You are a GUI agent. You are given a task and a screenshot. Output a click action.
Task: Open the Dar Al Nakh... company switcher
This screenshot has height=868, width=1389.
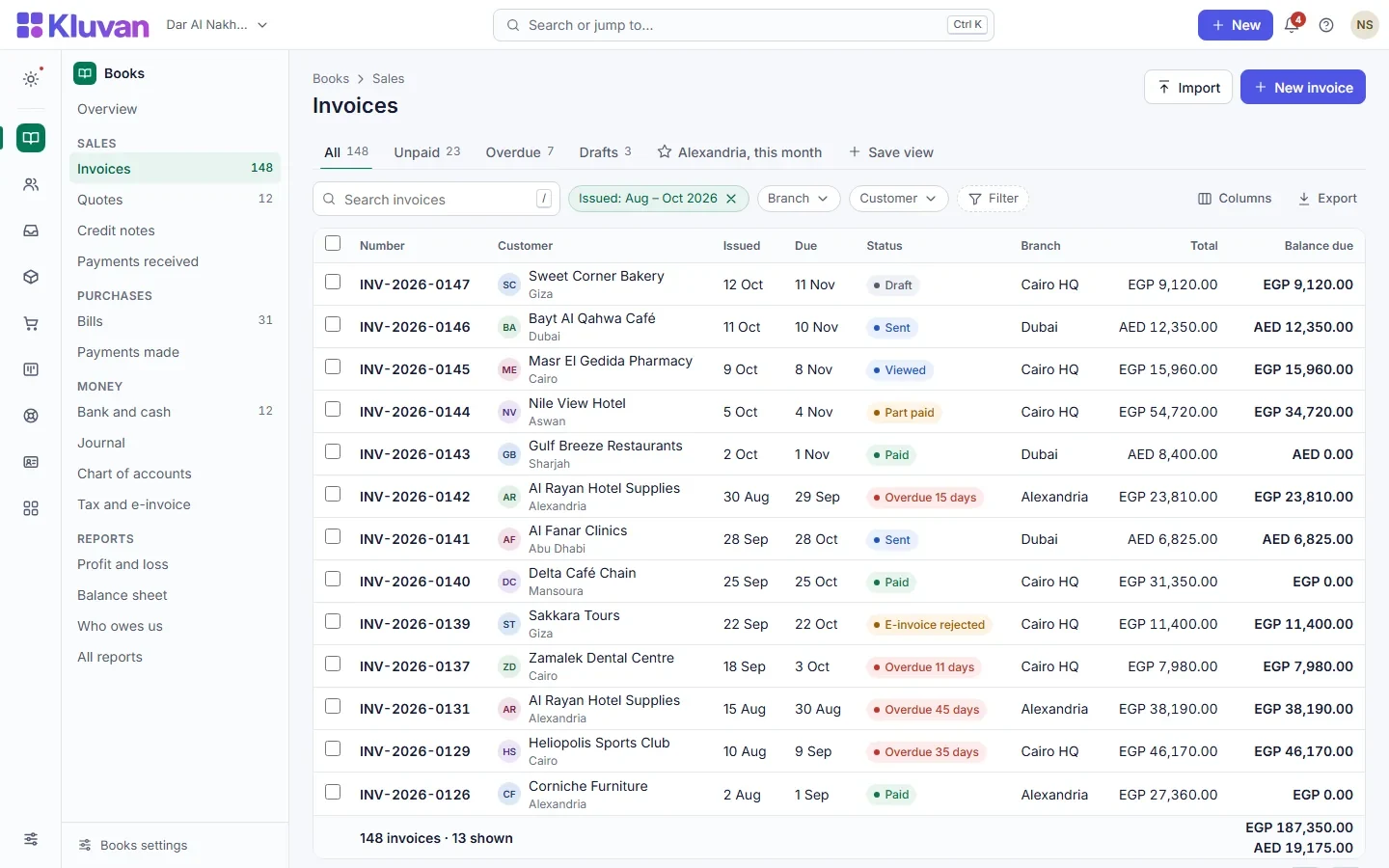point(217,25)
